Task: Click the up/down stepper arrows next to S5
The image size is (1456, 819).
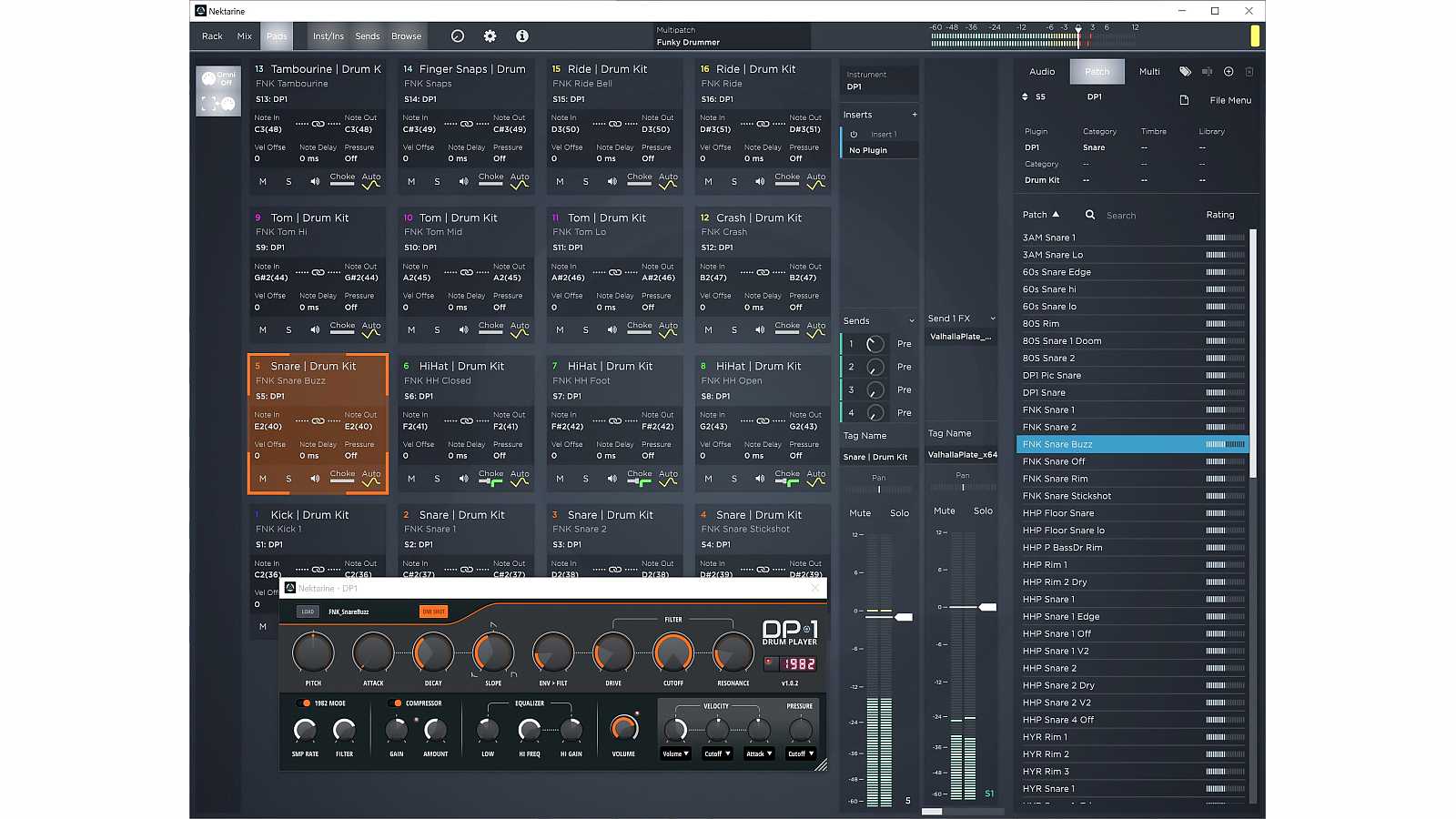Action: [1026, 96]
